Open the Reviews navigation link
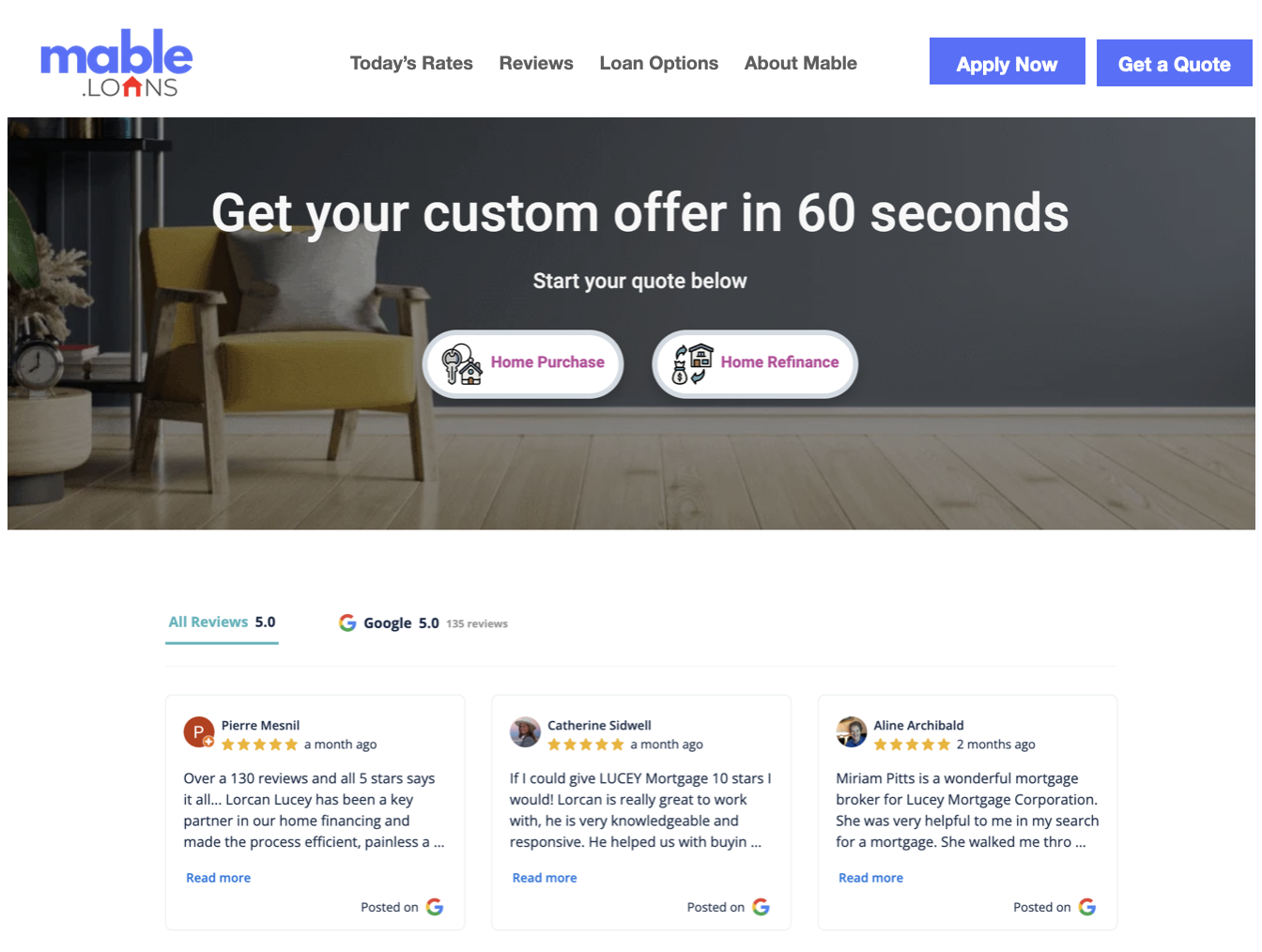The height and width of the screenshot is (952, 1262). [536, 63]
